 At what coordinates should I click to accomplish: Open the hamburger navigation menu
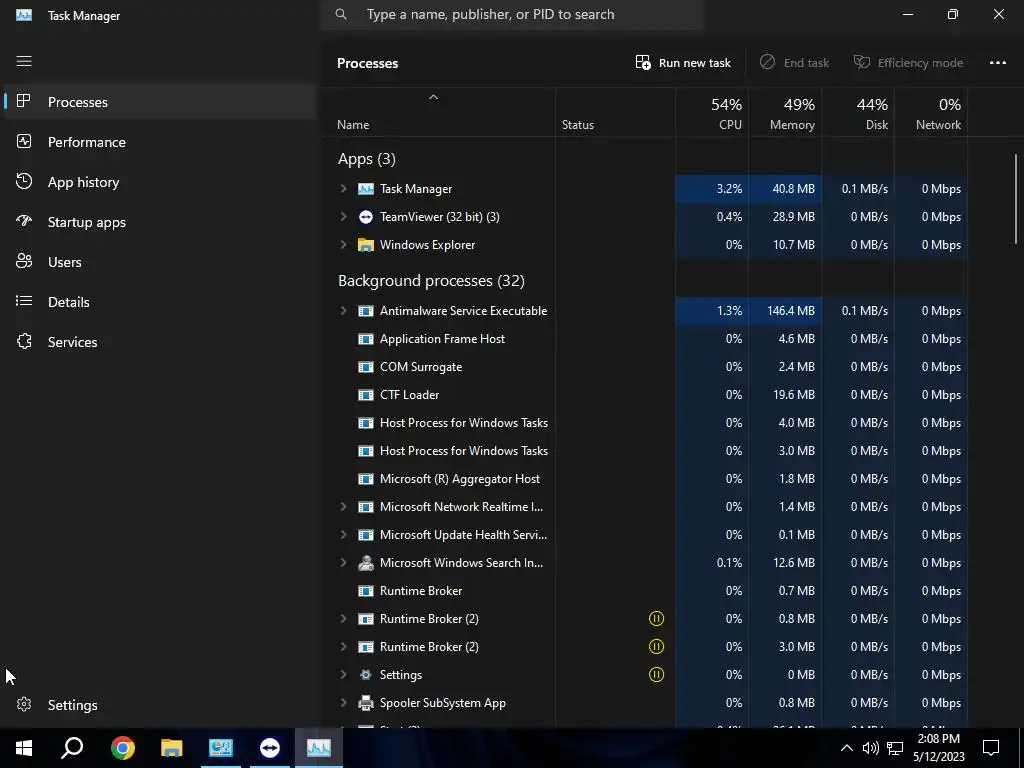click(x=24, y=61)
